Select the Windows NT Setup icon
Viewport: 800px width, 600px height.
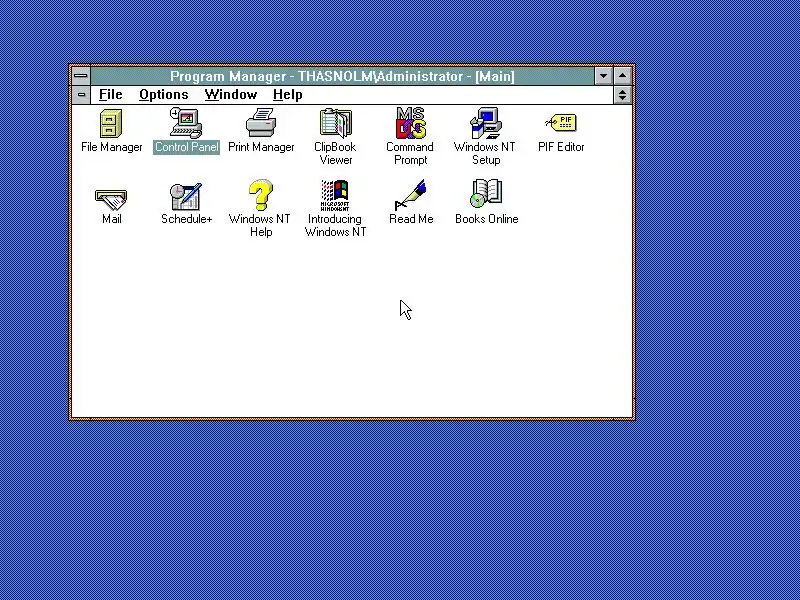click(485, 123)
